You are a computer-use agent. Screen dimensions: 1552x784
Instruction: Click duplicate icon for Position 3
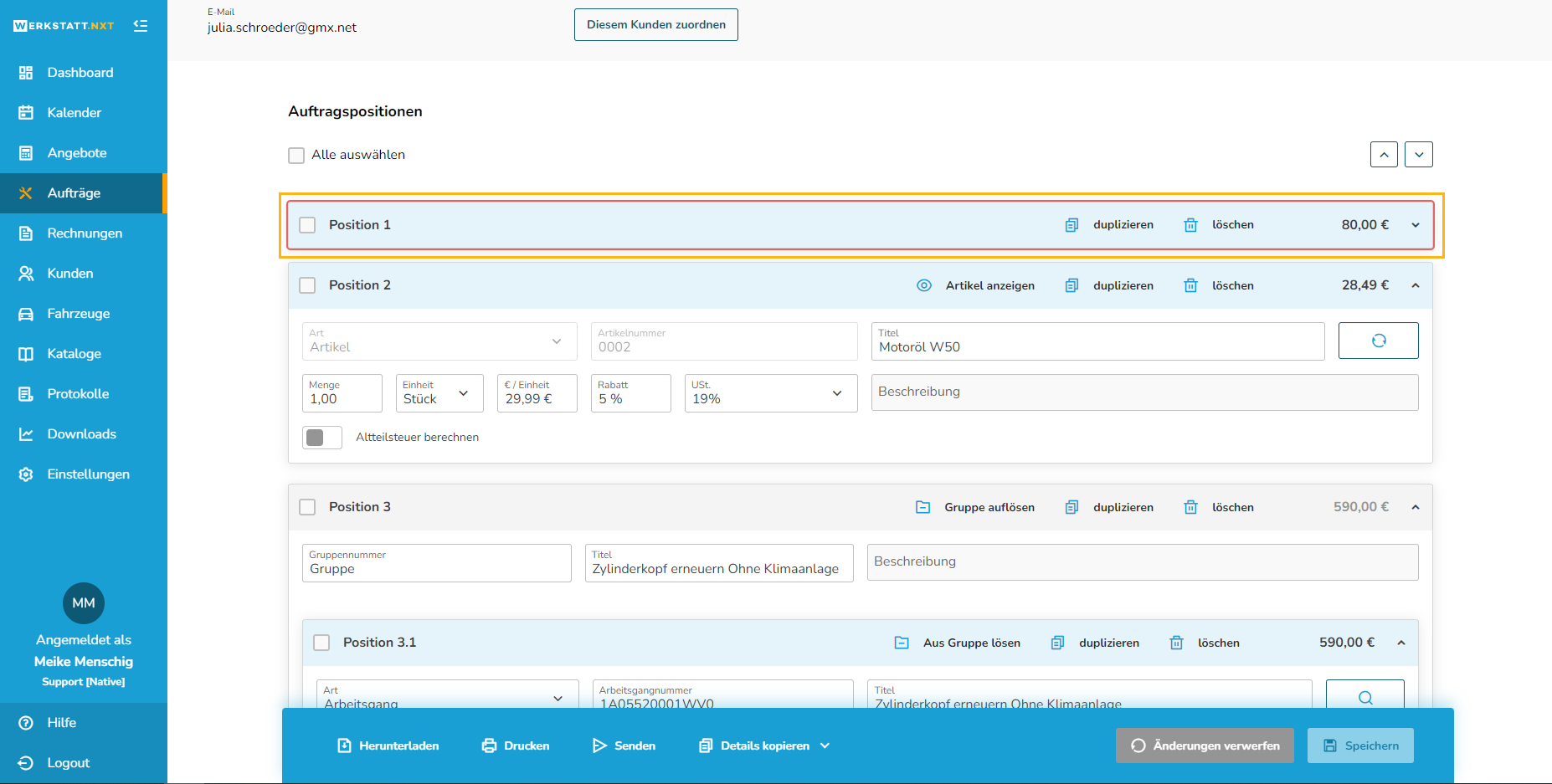[1071, 507]
